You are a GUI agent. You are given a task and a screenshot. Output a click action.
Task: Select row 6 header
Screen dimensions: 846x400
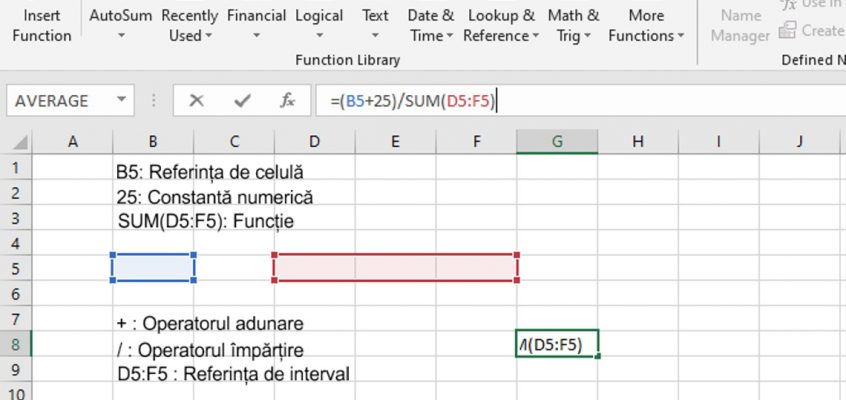pyautogui.click(x=16, y=294)
